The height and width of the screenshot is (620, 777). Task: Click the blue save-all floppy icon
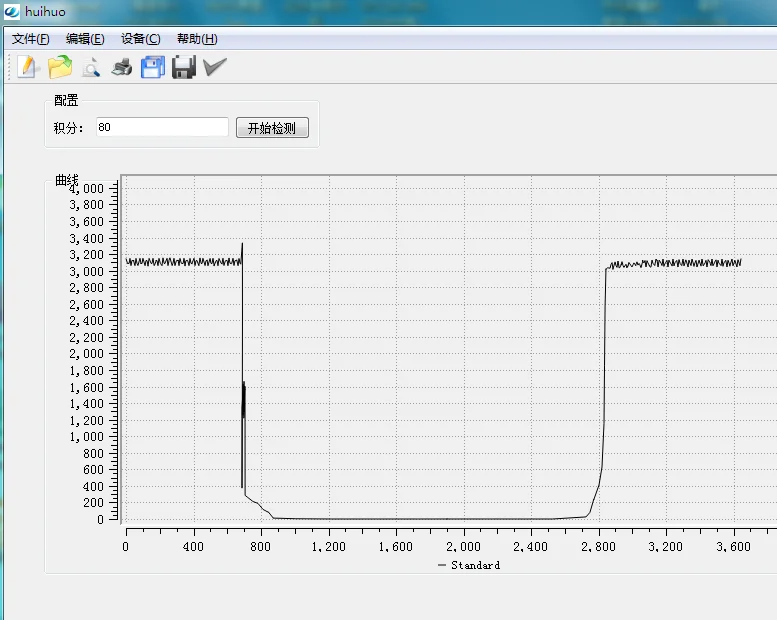(153, 67)
